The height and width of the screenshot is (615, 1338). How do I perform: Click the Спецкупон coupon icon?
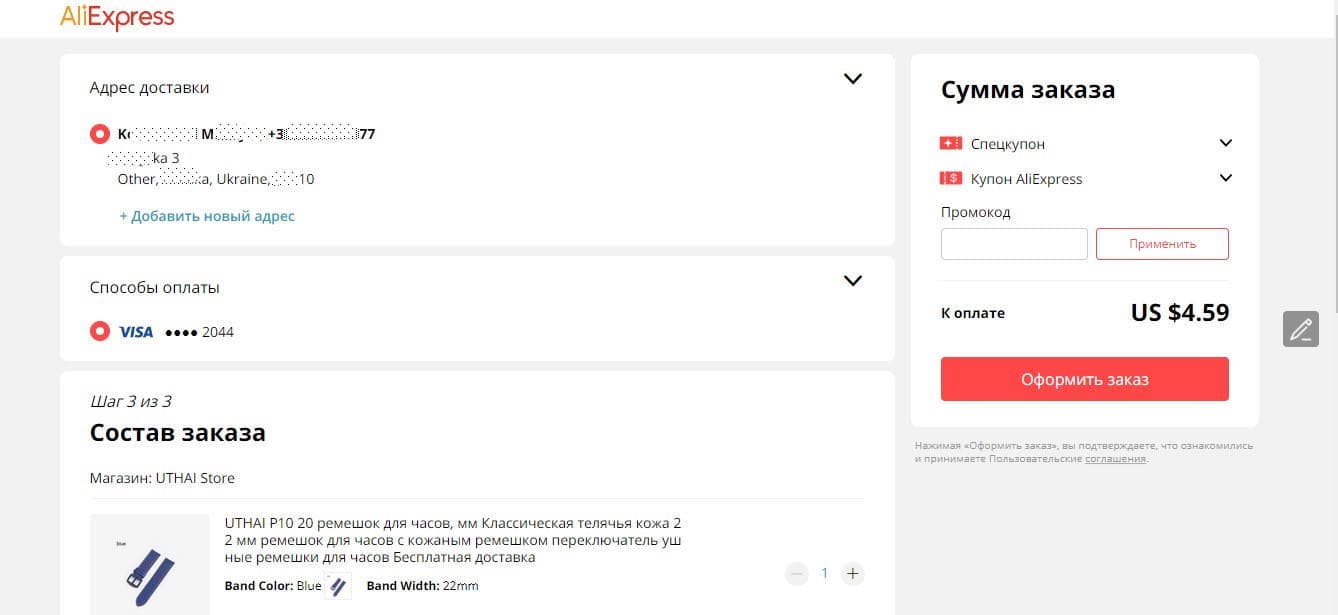point(950,143)
